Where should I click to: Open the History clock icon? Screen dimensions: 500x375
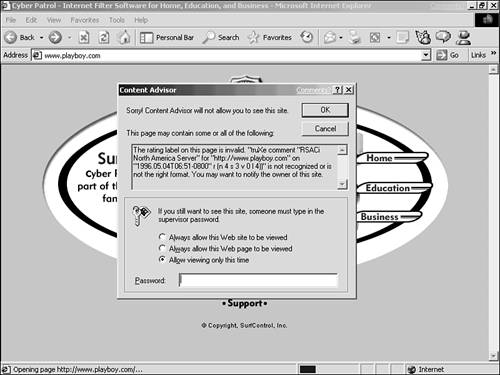tap(307, 37)
